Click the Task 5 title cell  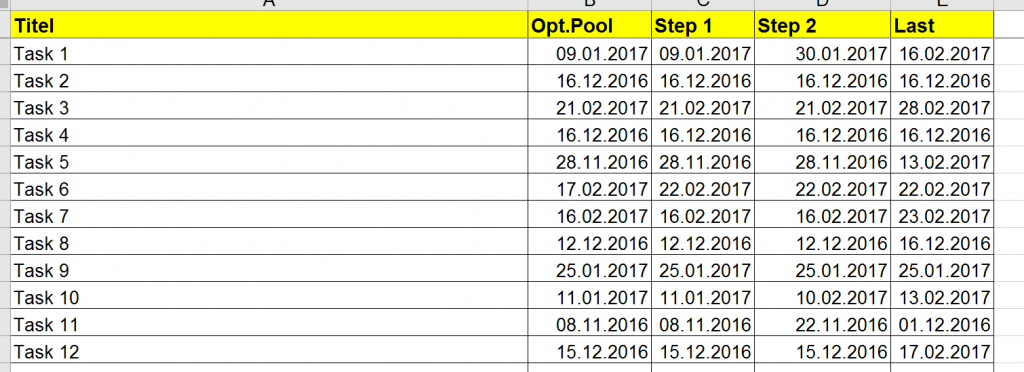[270, 162]
